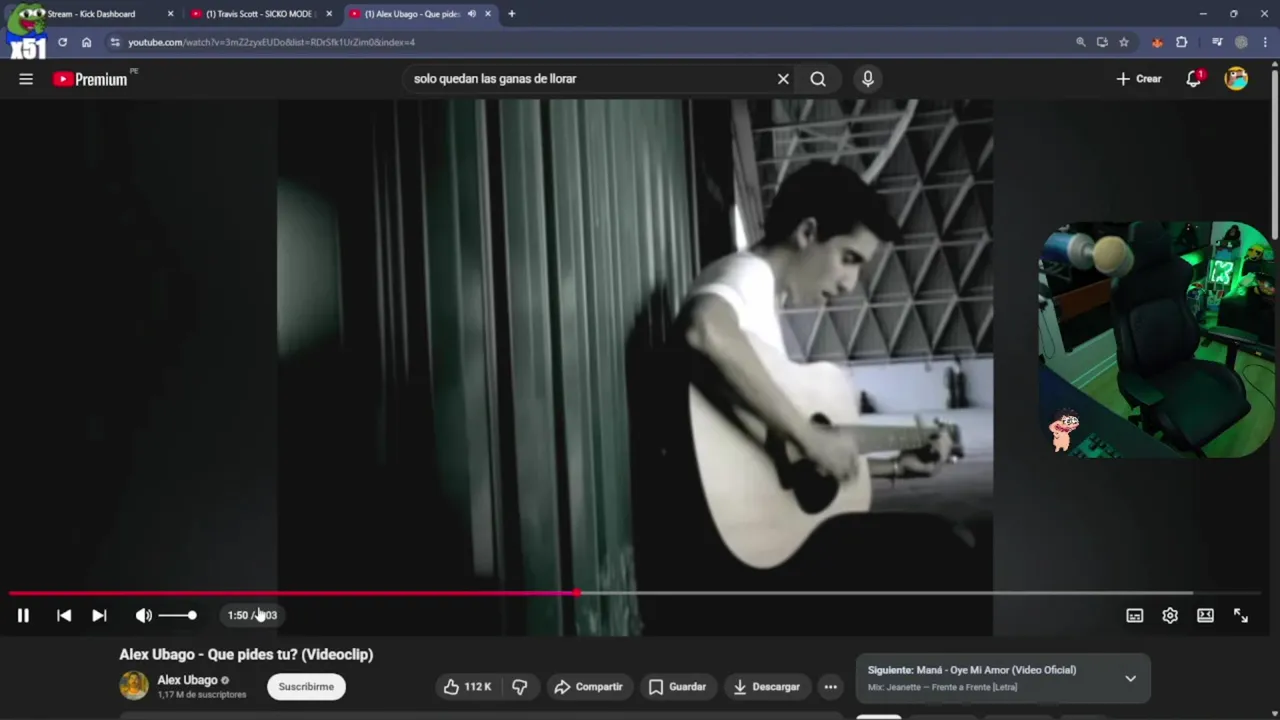Close the Travis Scott tab
1280x720 pixels.
[329, 14]
